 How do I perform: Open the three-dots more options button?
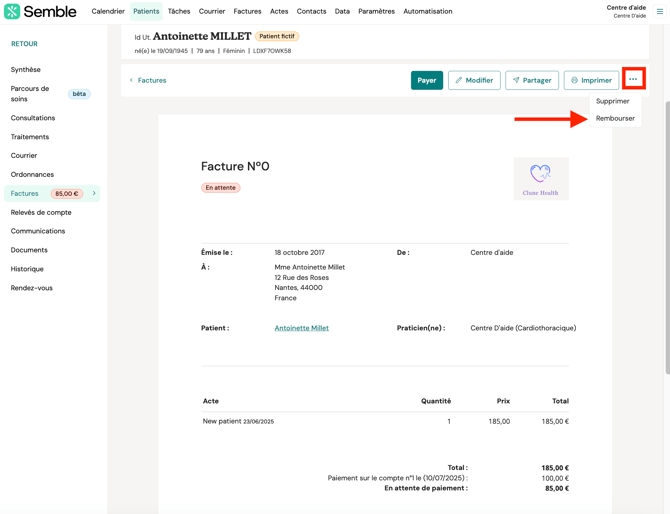point(633,79)
